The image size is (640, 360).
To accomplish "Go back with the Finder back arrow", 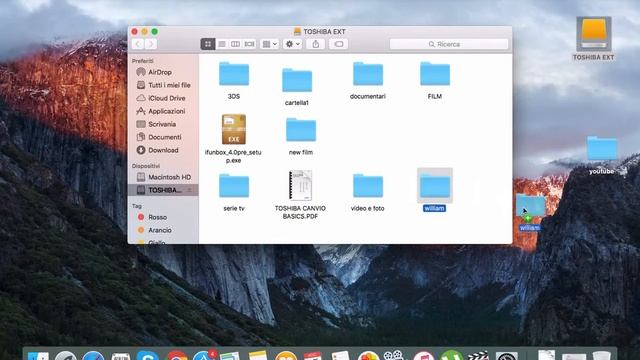I will coord(138,44).
